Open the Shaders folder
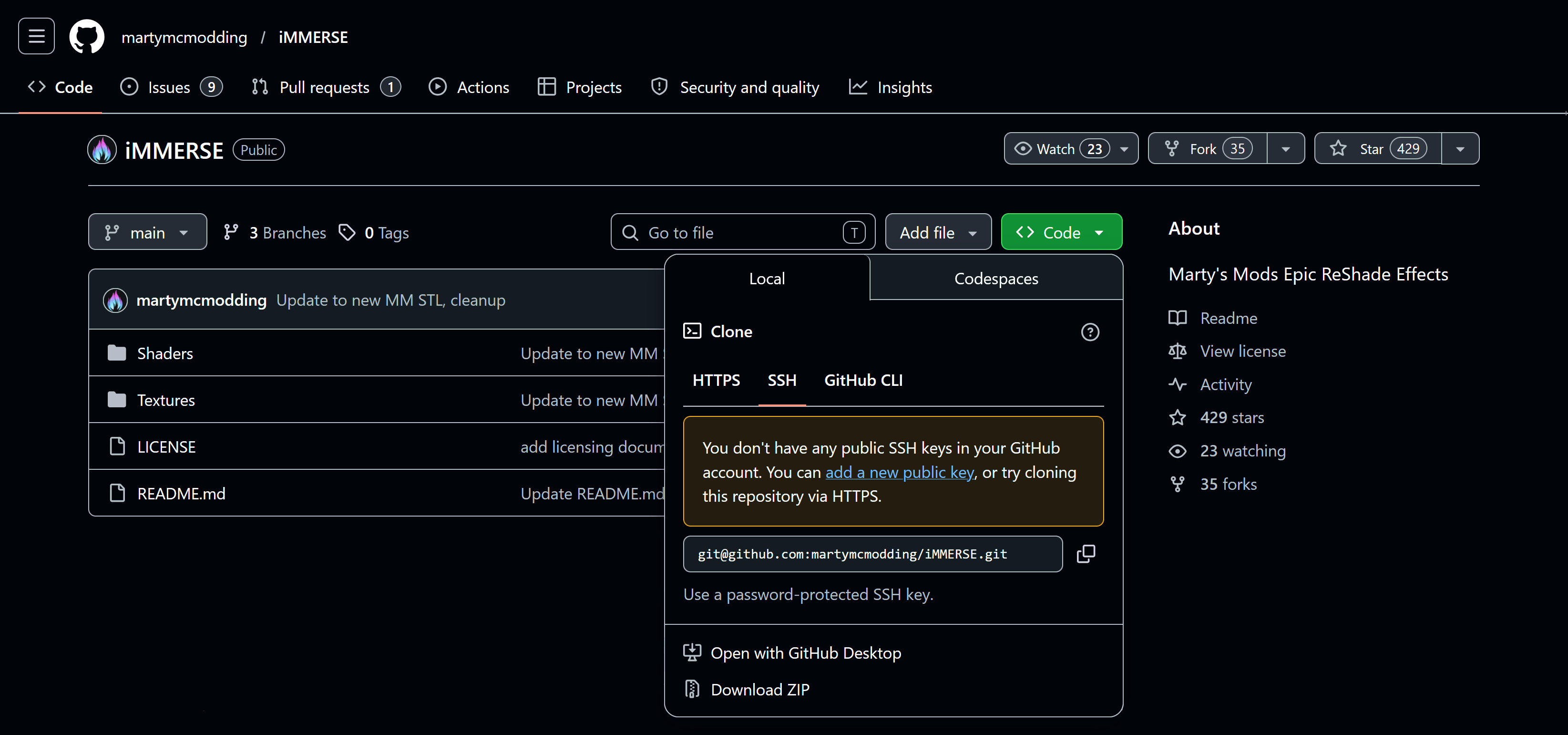The height and width of the screenshot is (735, 1568). (x=165, y=353)
